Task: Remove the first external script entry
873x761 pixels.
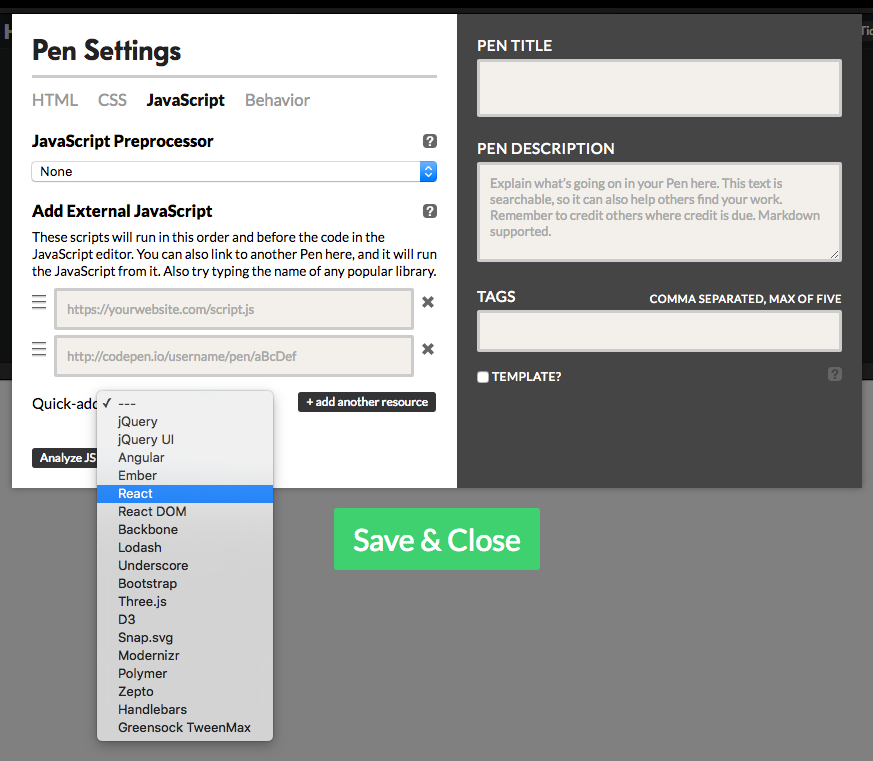Action: pyautogui.click(x=428, y=302)
